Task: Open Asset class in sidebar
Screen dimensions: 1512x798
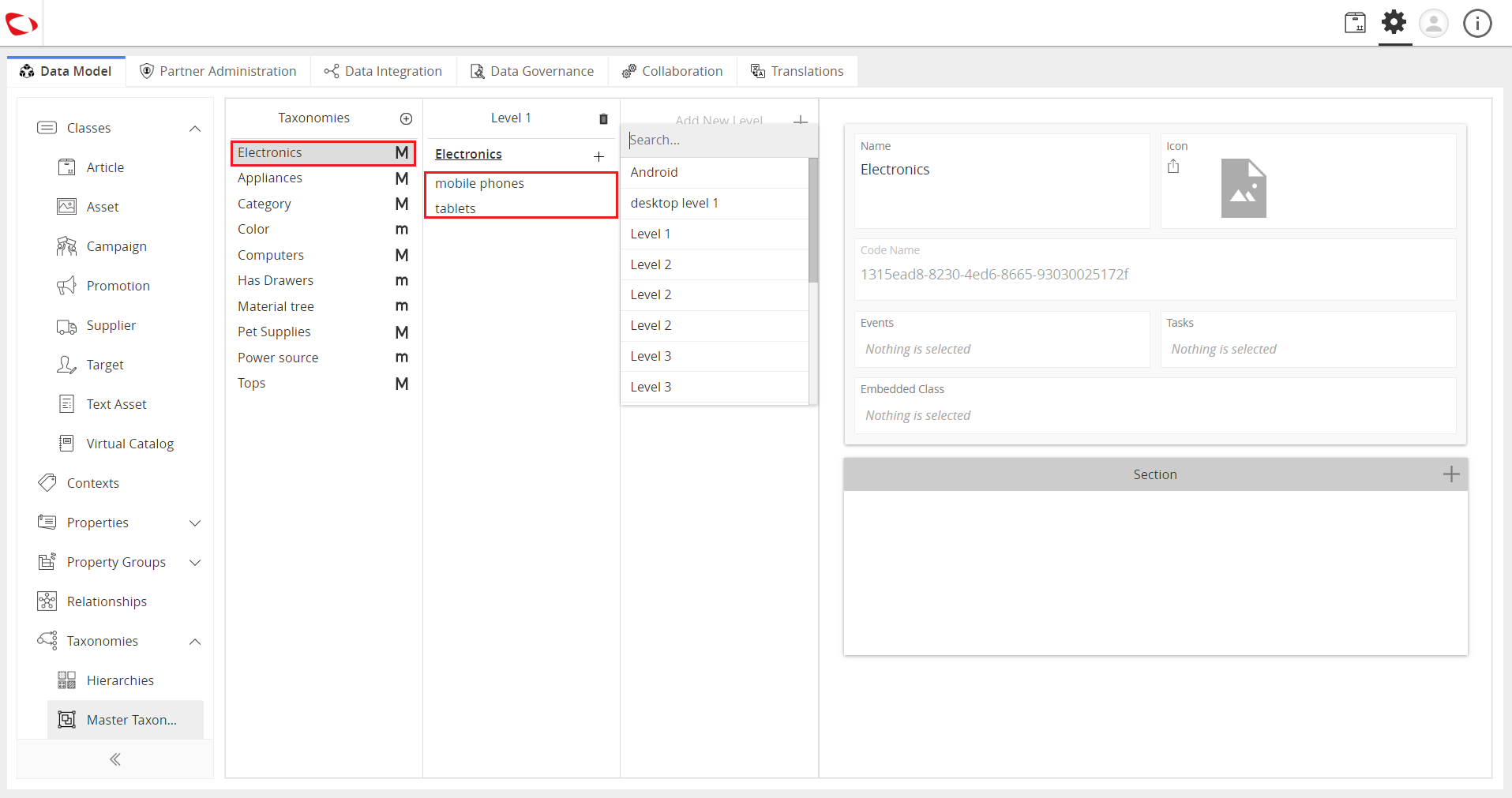Action: click(x=103, y=207)
